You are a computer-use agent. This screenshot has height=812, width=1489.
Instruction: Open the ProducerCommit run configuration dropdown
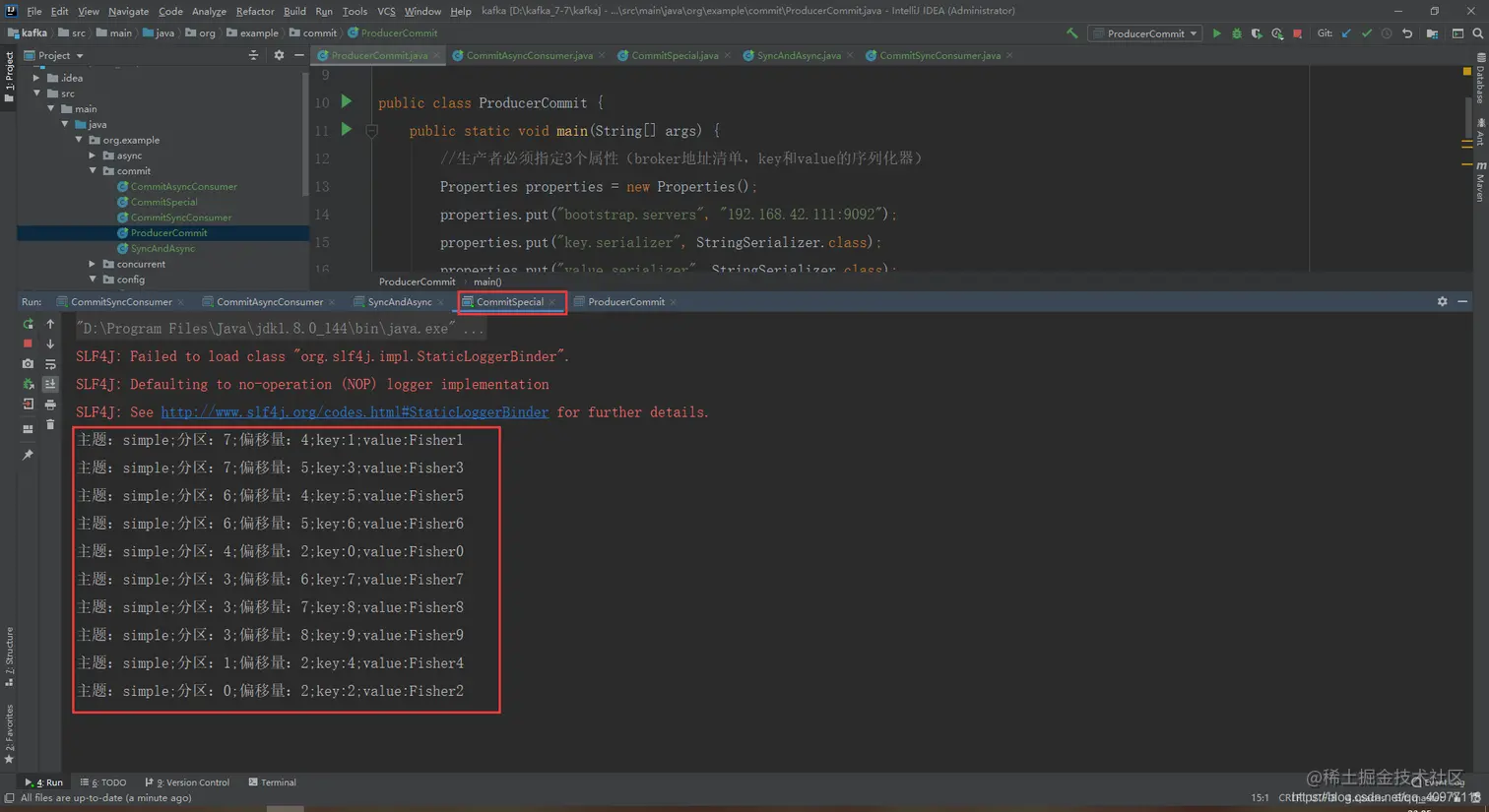tap(1146, 33)
